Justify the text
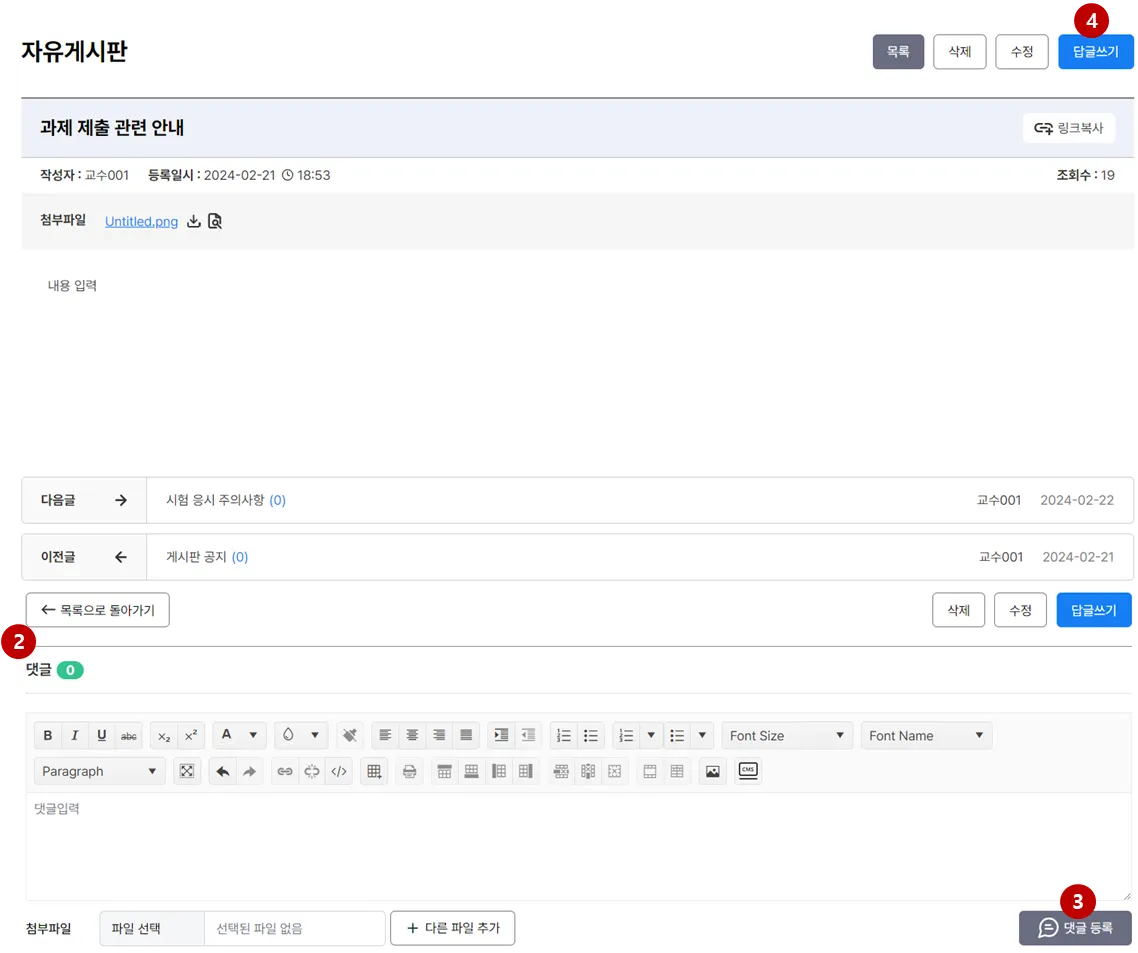Viewport: 1138px width, 953px height. [x=466, y=735]
